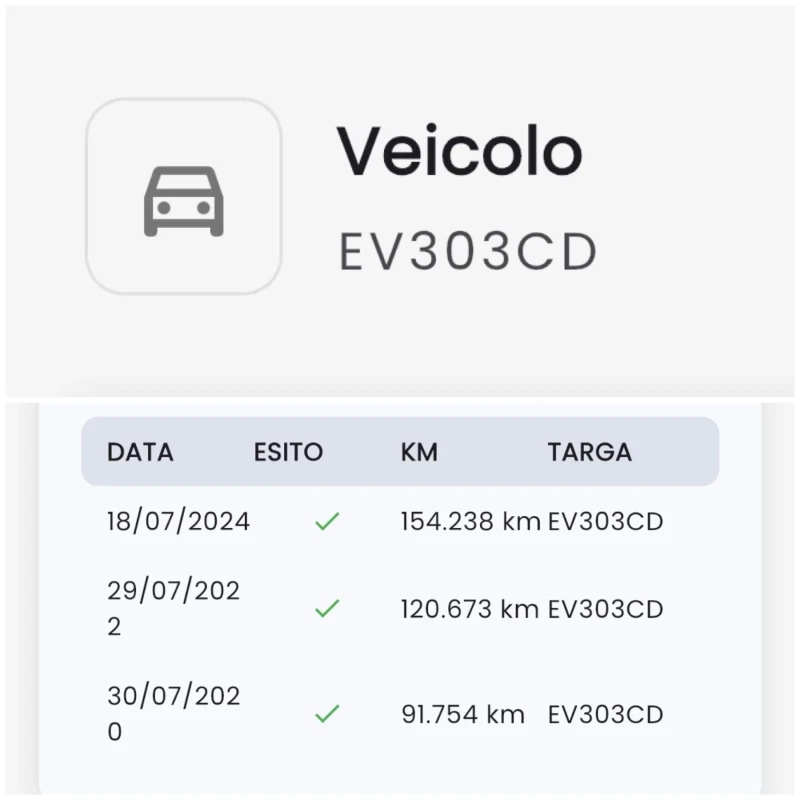Screen dimensions: 800x800
Task: Select the ESITO header tab
Action: pyautogui.click(x=290, y=452)
